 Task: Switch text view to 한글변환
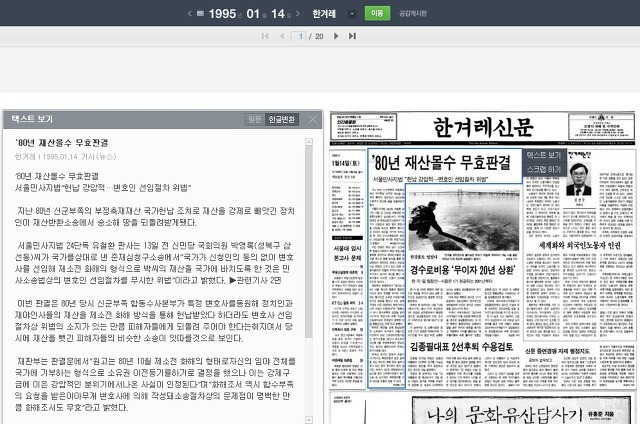coord(282,119)
